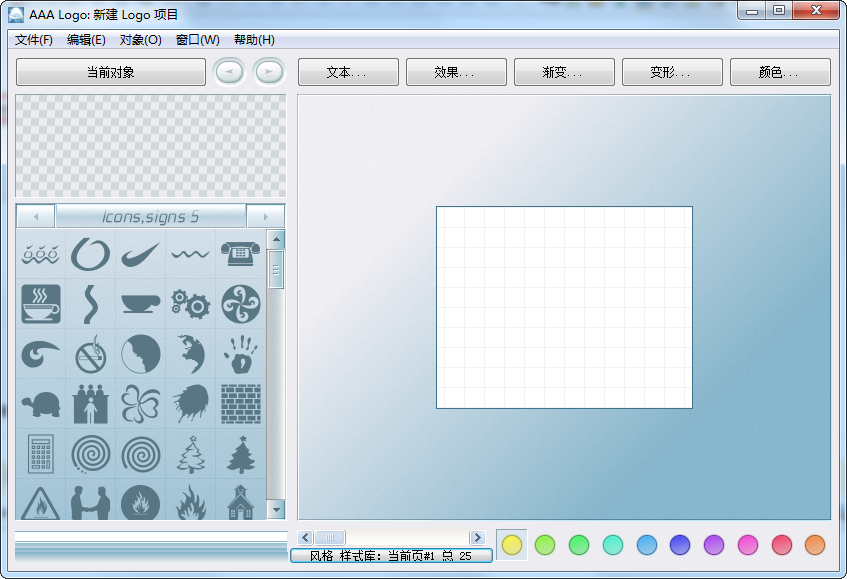The height and width of the screenshot is (579, 847).
Task: Pick the handprint icon
Action: click(240, 354)
